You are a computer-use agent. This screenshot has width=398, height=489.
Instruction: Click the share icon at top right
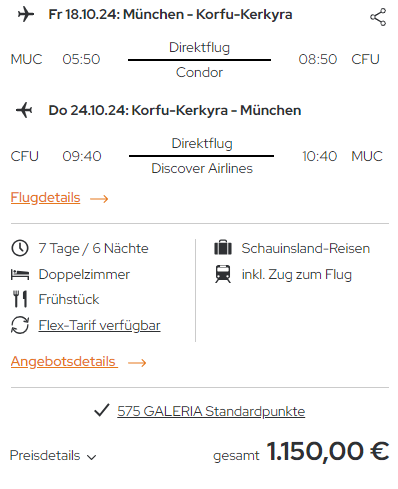click(x=378, y=17)
